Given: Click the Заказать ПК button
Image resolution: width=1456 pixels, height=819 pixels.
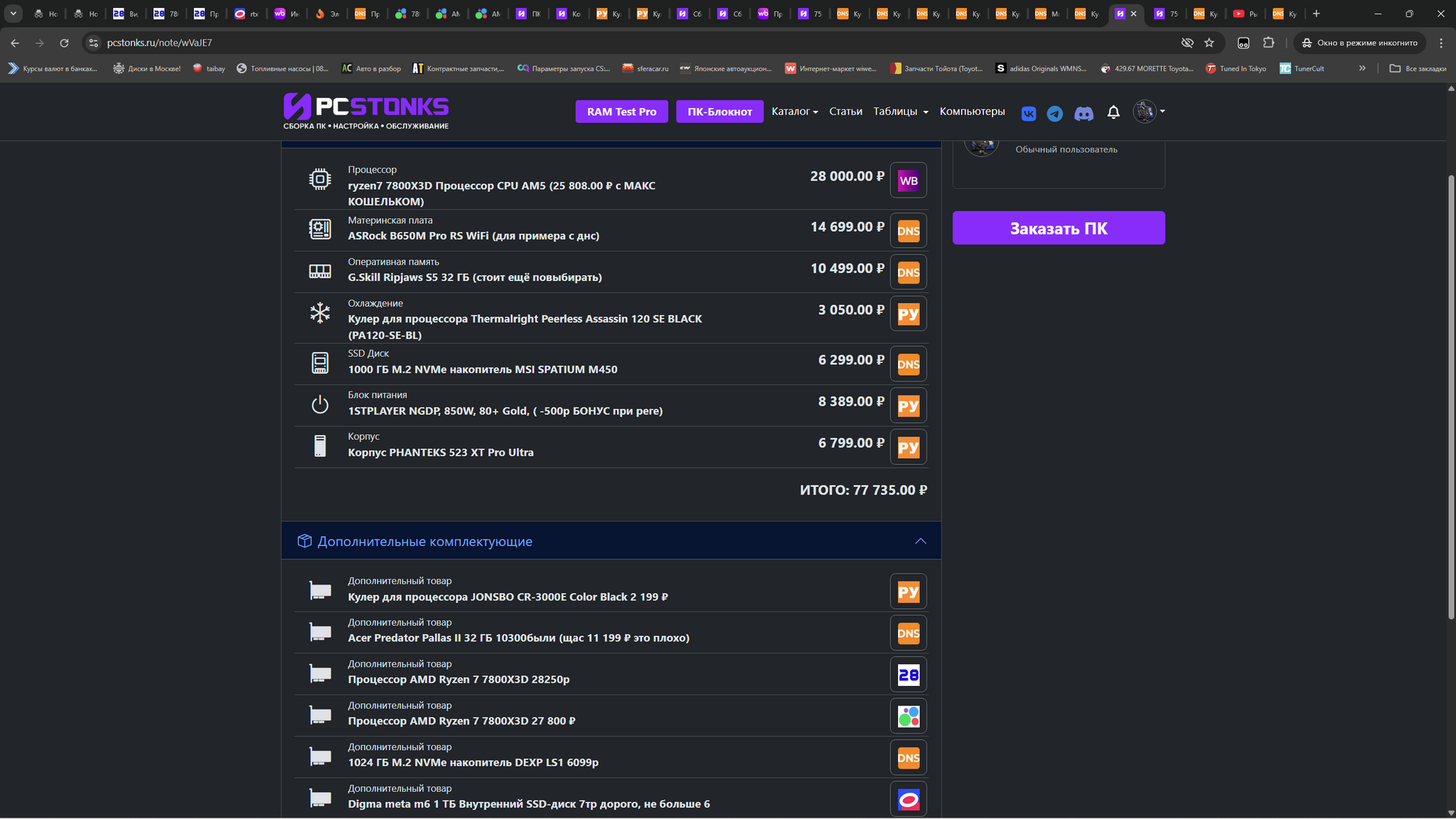Looking at the screenshot, I should coord(1059,228).
